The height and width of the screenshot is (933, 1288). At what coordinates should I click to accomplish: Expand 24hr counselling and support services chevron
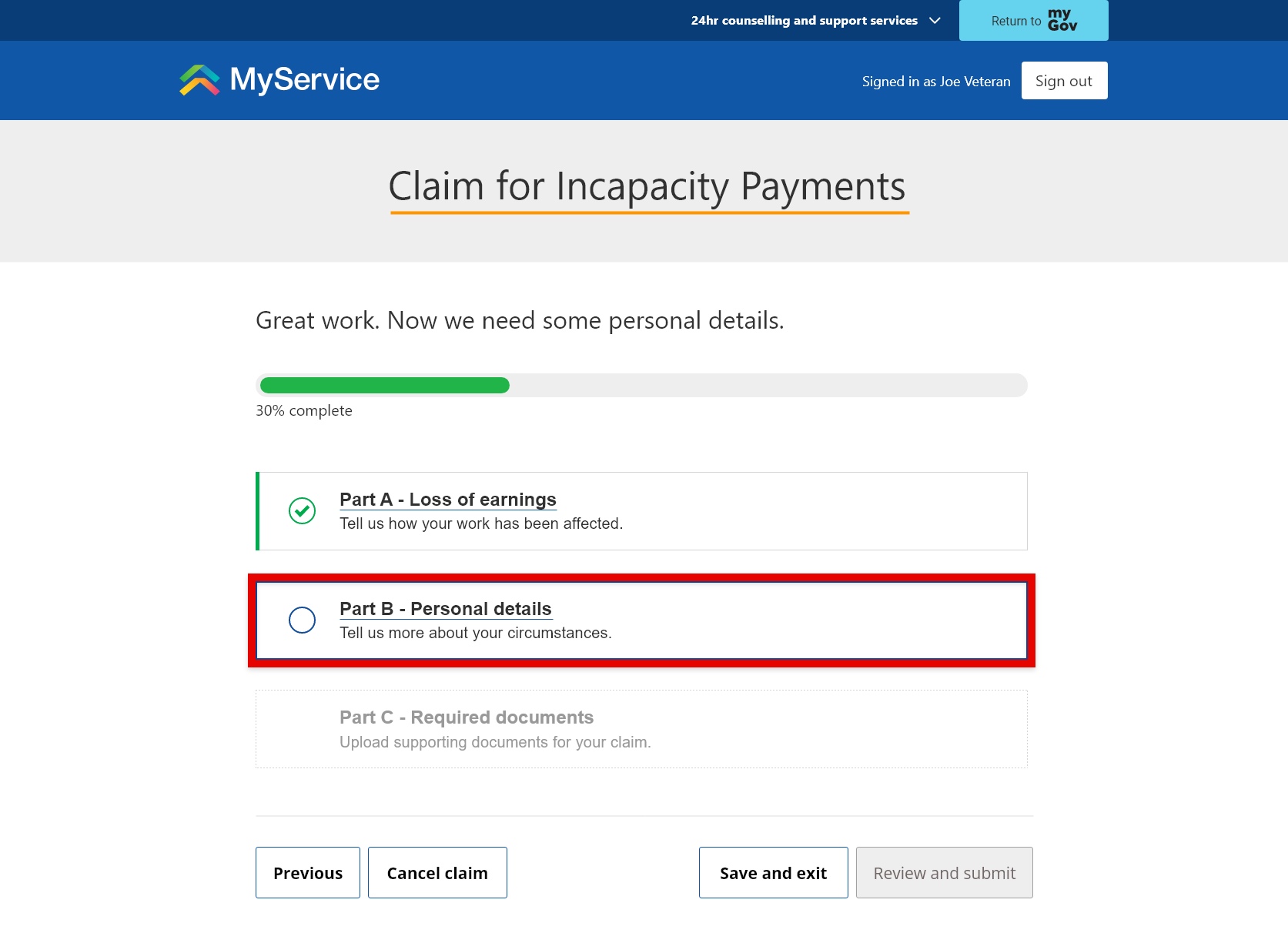click(x=935, y=21)
